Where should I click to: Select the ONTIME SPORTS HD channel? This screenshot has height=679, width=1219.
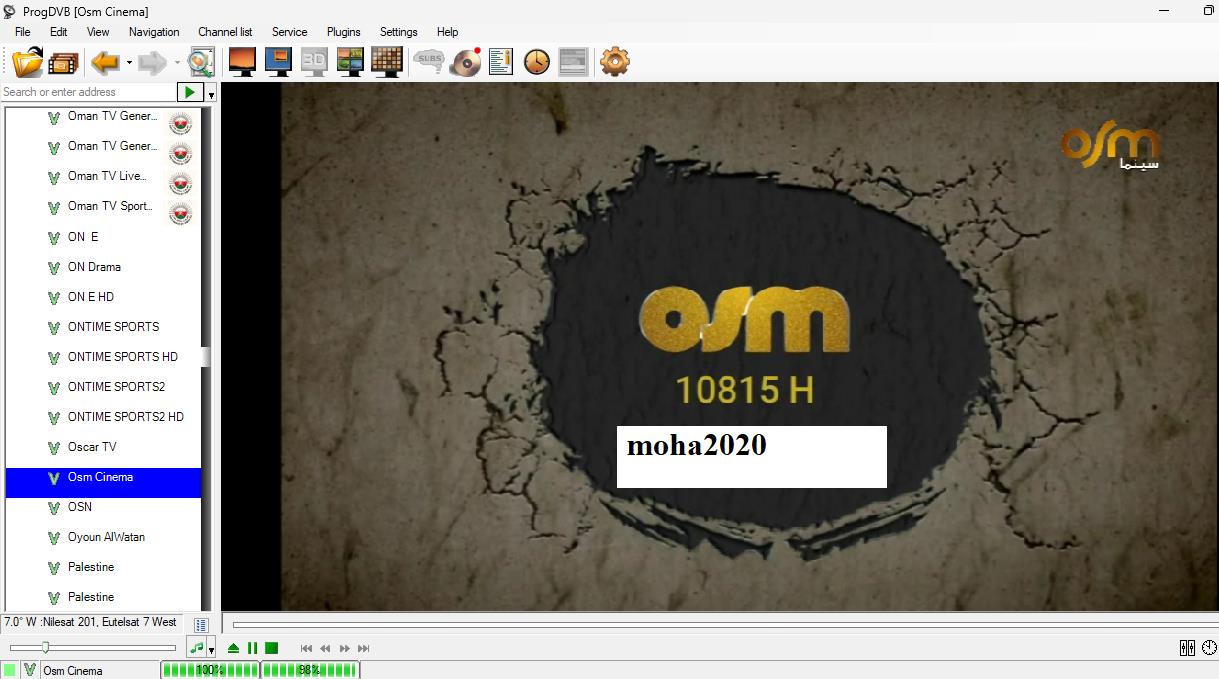[123, 357]
